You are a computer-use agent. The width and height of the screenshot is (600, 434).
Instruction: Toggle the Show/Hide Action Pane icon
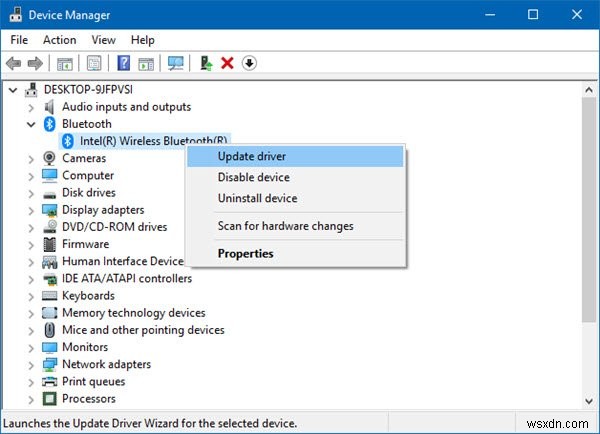(146, 64)
